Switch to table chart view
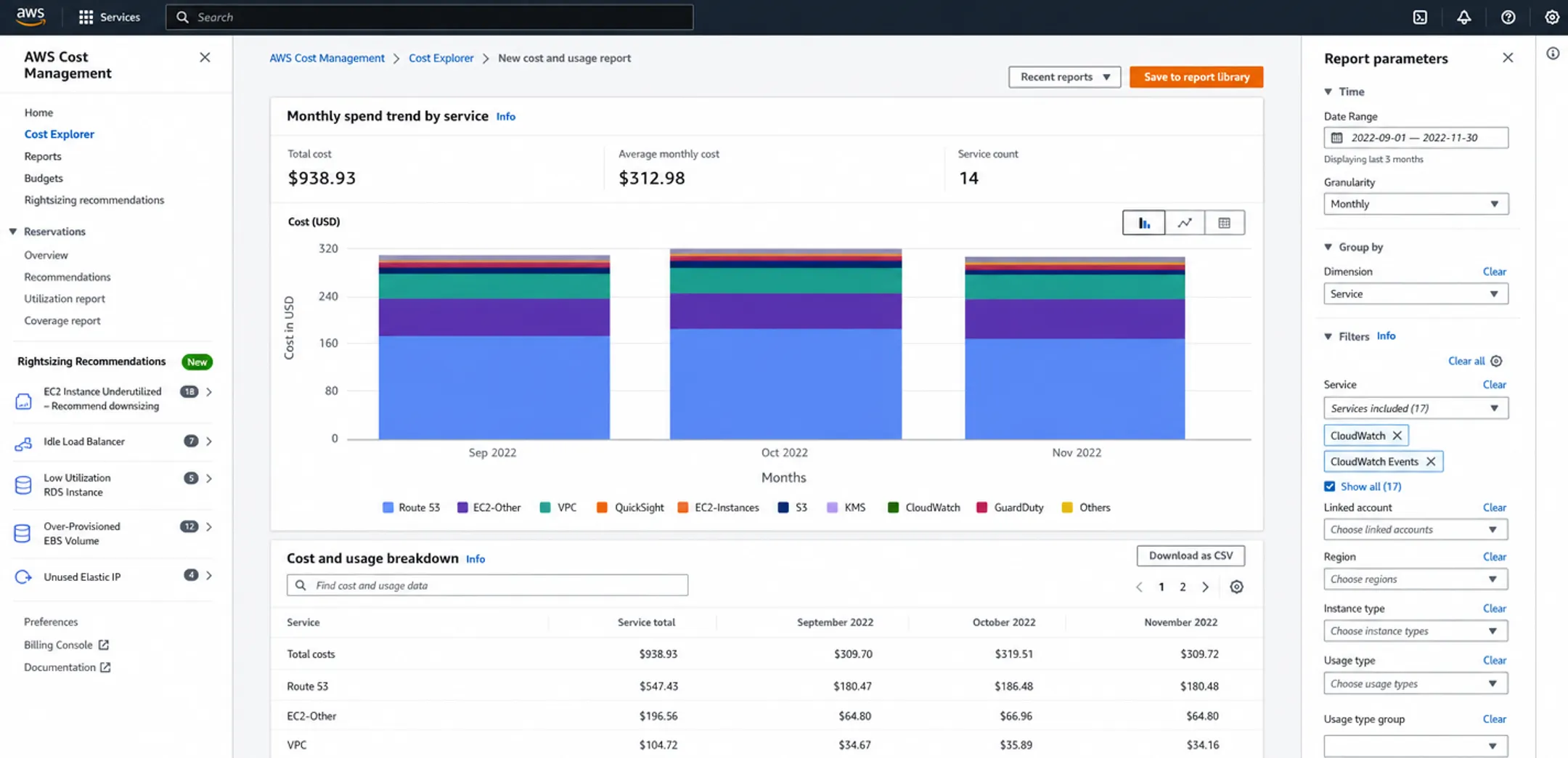The image size is (1568, 758). click(x=1225, y=223)
